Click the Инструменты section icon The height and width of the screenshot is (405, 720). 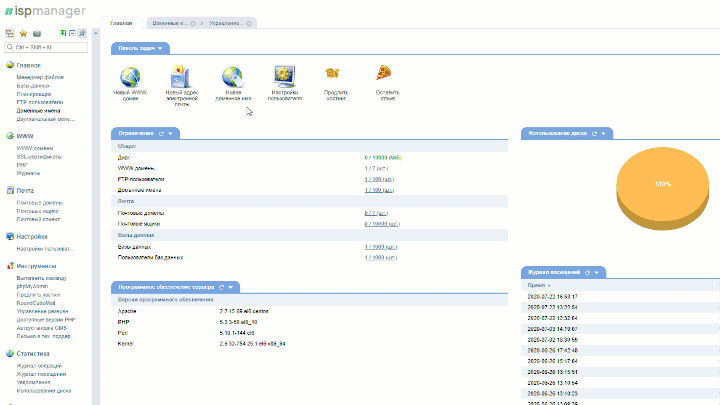(x=10, y=266)
